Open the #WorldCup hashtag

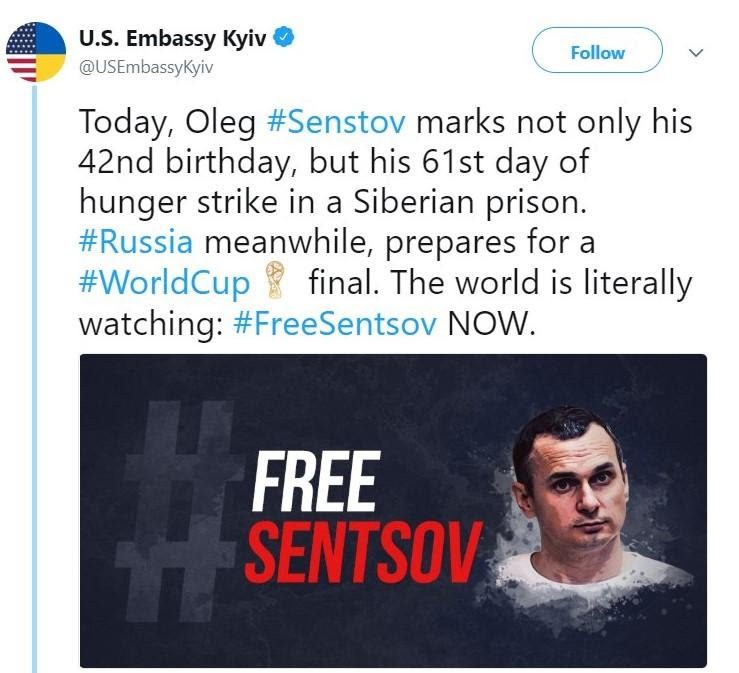pyautogui.click(x=164, y=282)
